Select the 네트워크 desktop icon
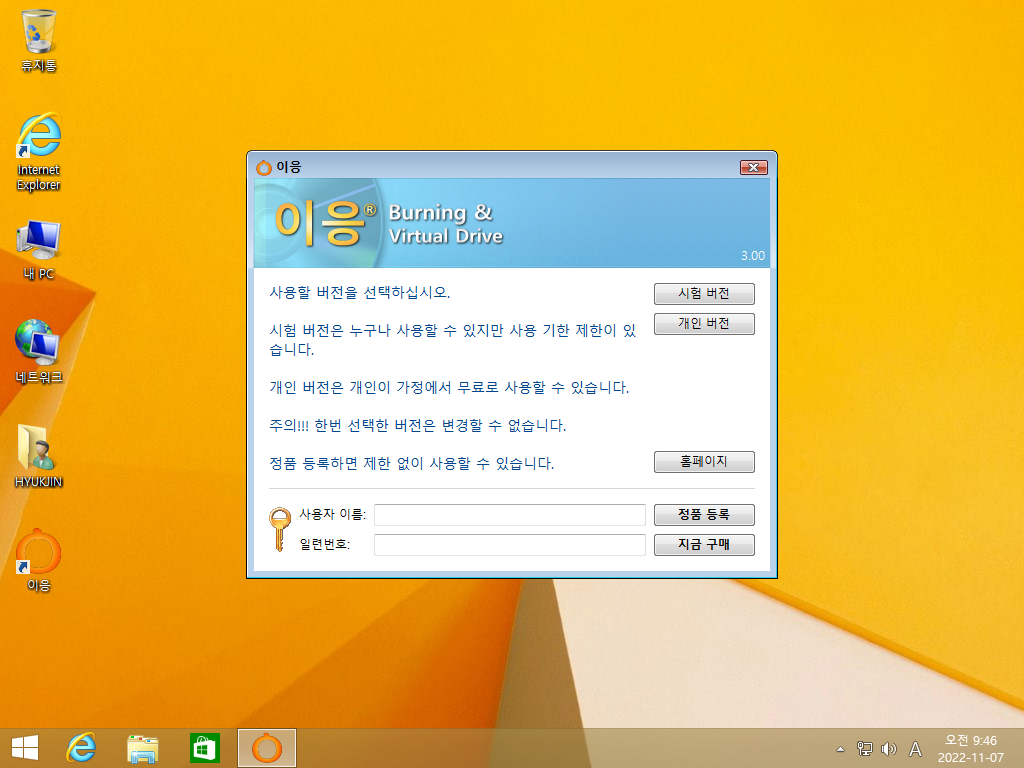The image size is (1024, 768). pos(39,351)
